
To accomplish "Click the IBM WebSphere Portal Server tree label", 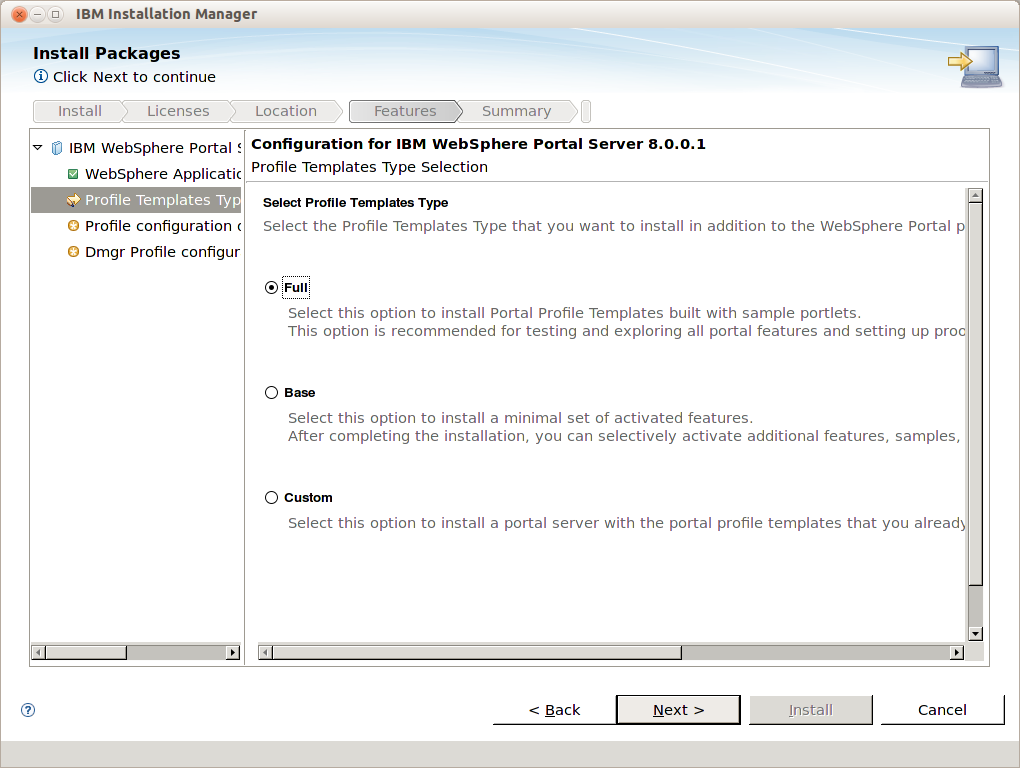I will 155,148.
